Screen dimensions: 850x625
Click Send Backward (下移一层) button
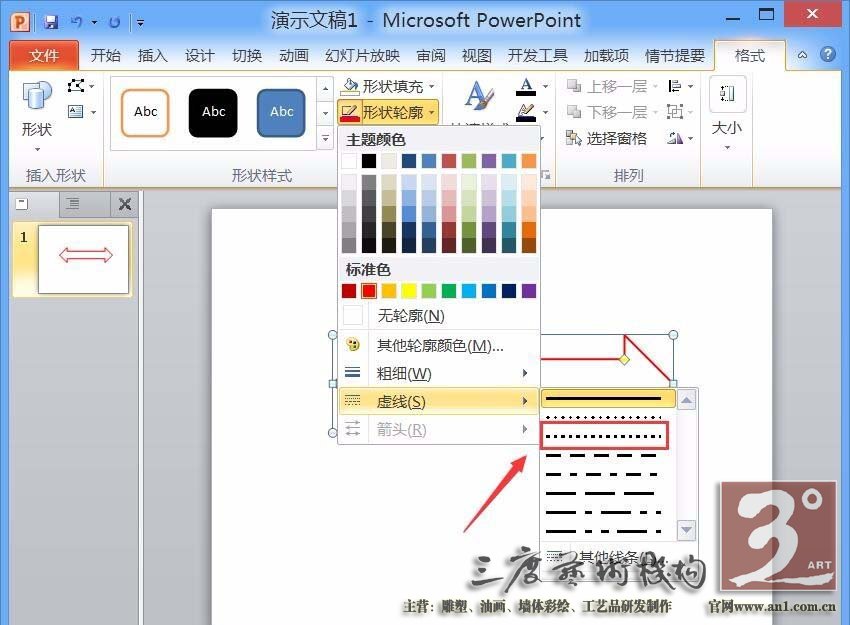[x=606, y=112]
